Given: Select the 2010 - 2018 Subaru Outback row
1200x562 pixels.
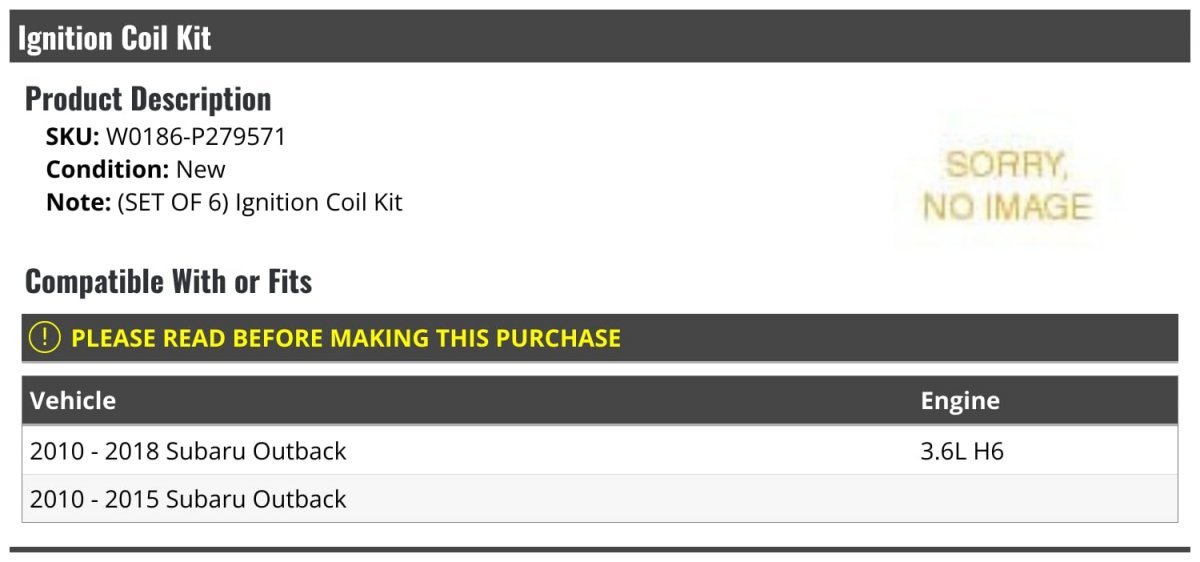Looking at the screenshot, I should point(600,451).
